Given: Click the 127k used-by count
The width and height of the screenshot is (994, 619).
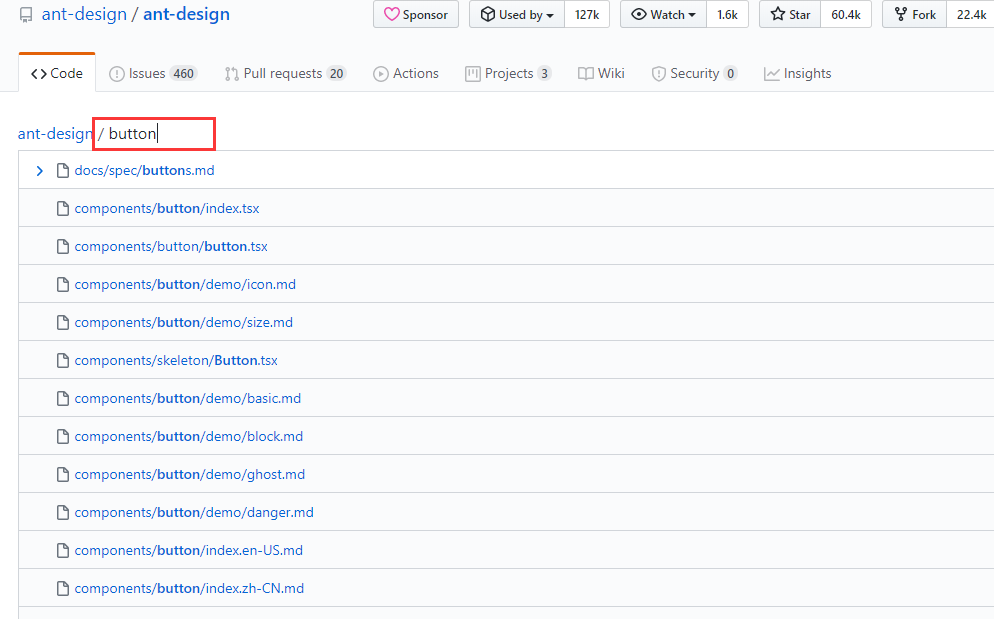Looking at the screenshot, I should coord(587,15).
